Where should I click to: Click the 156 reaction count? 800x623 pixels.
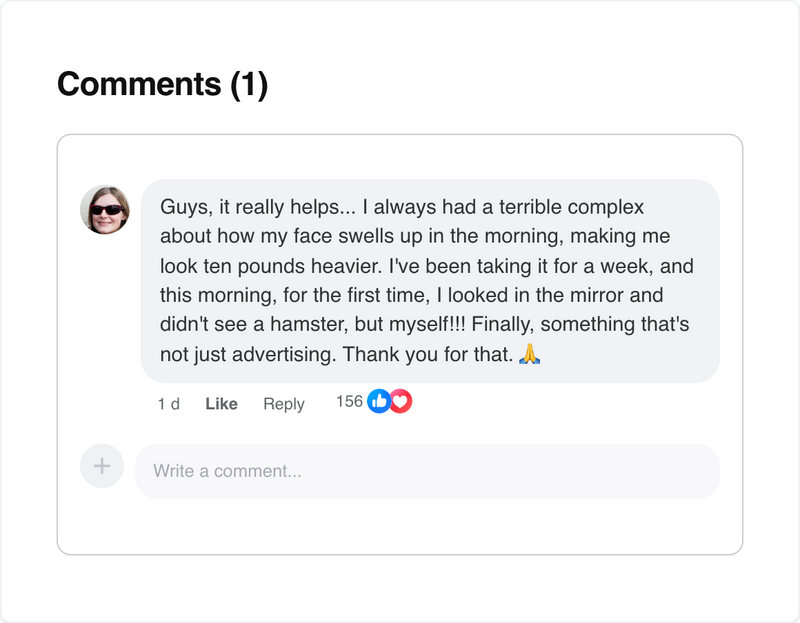click(x=348, y=403)
